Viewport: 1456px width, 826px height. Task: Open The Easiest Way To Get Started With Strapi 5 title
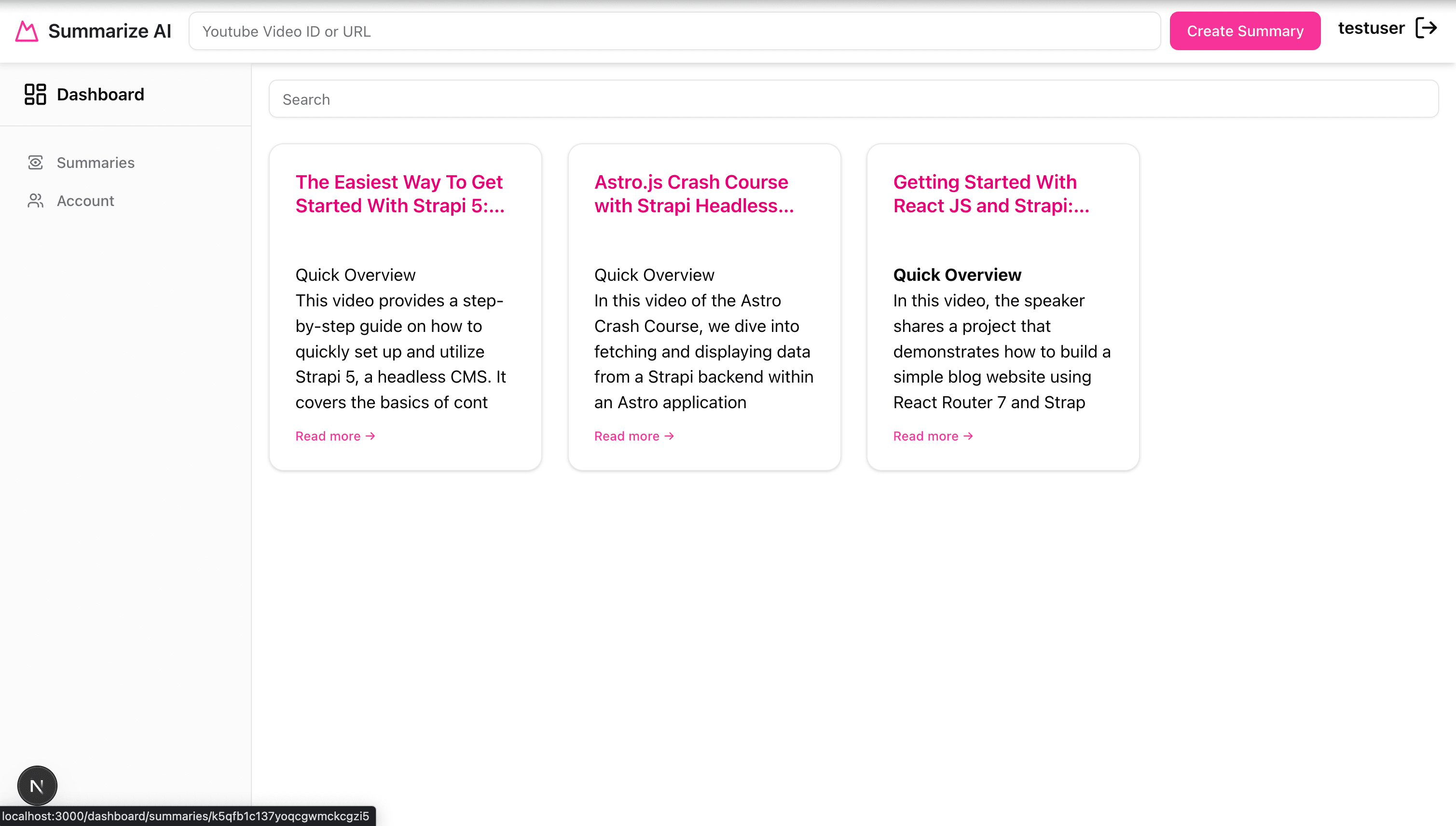400,193
